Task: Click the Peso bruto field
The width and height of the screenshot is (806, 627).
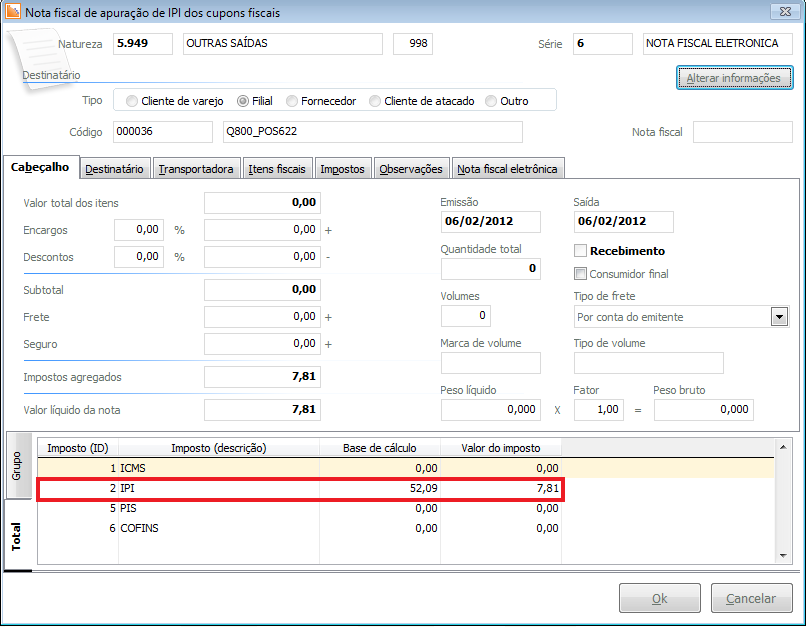Action: (704, 410)
